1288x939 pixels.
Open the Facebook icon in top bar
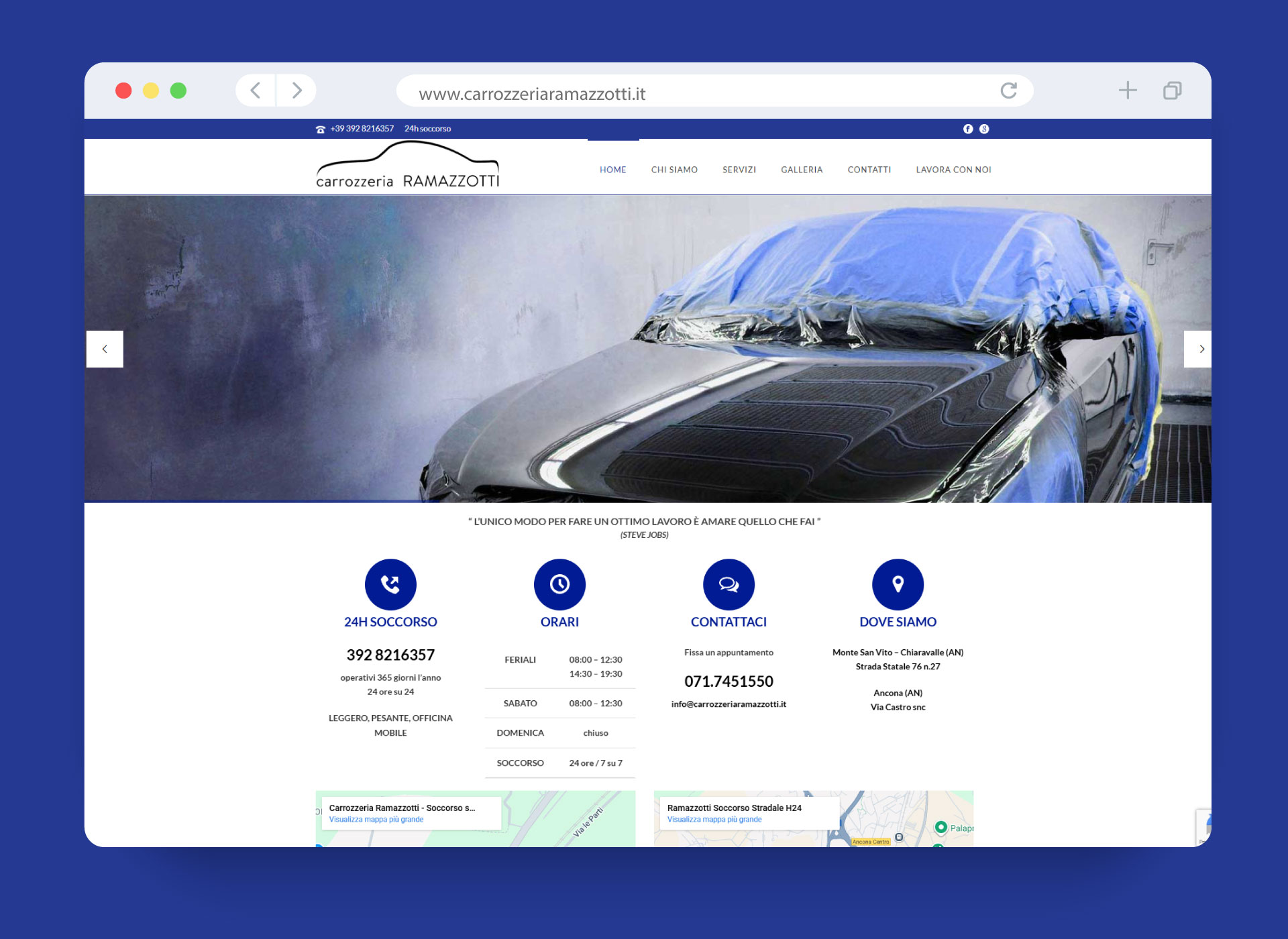coord(968,129)
